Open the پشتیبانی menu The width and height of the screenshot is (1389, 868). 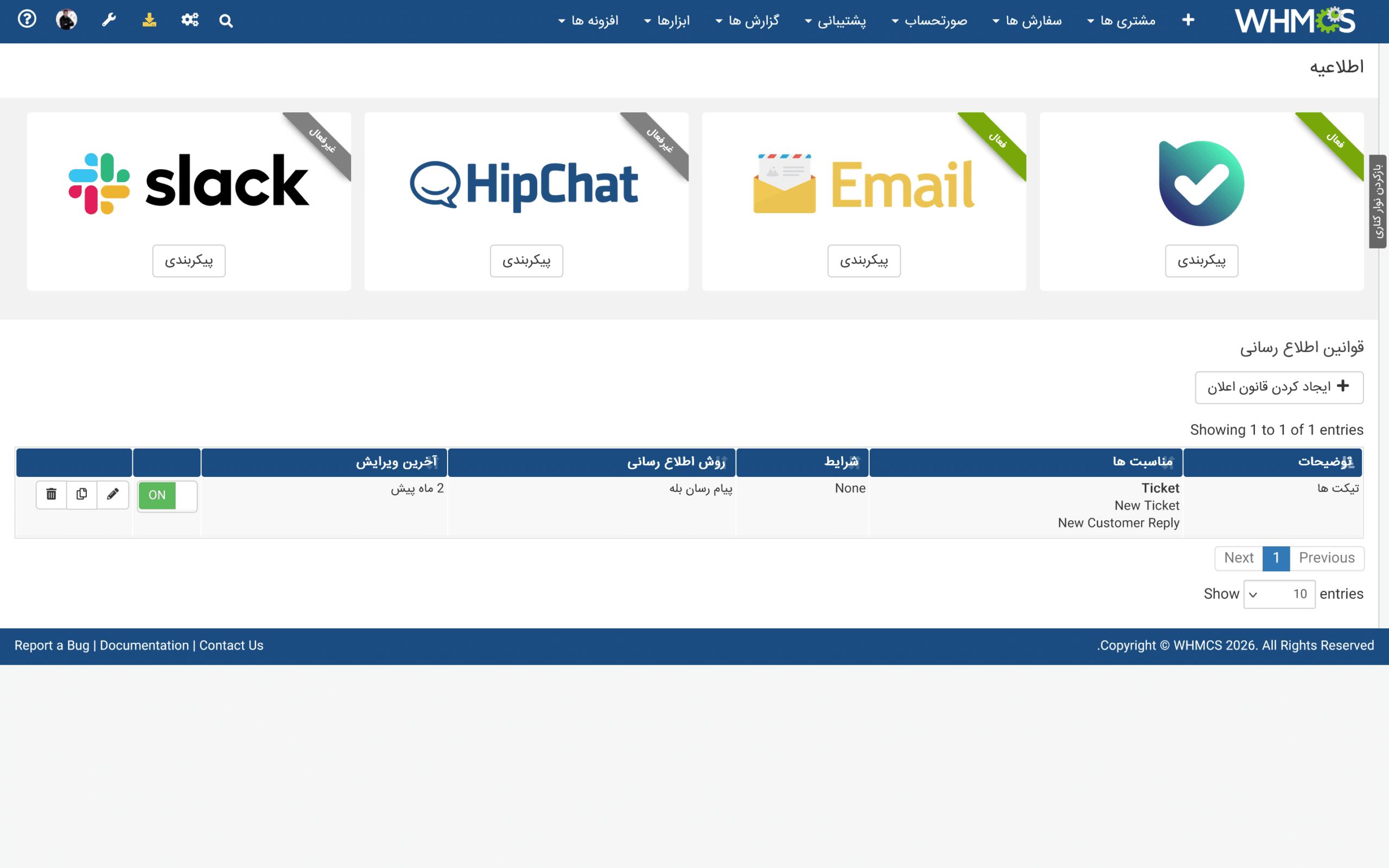pyautogui.click(x=835, y=21)
